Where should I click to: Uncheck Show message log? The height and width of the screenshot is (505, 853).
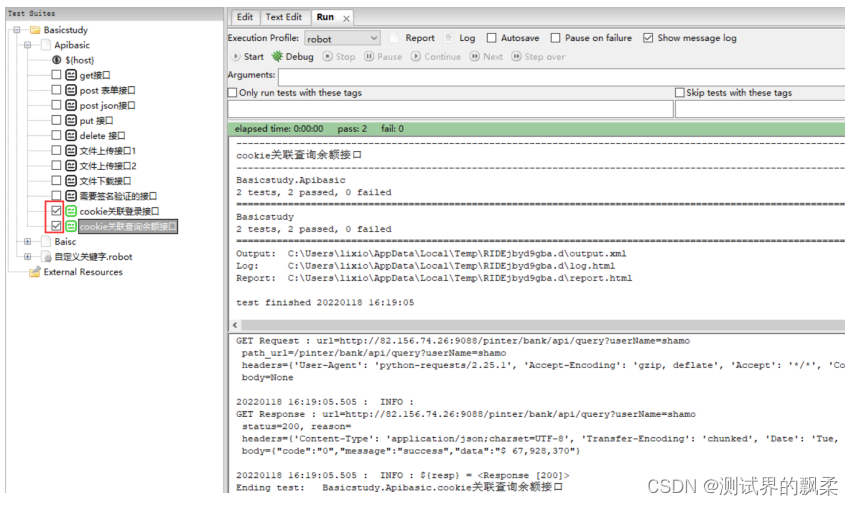[648, 38]
